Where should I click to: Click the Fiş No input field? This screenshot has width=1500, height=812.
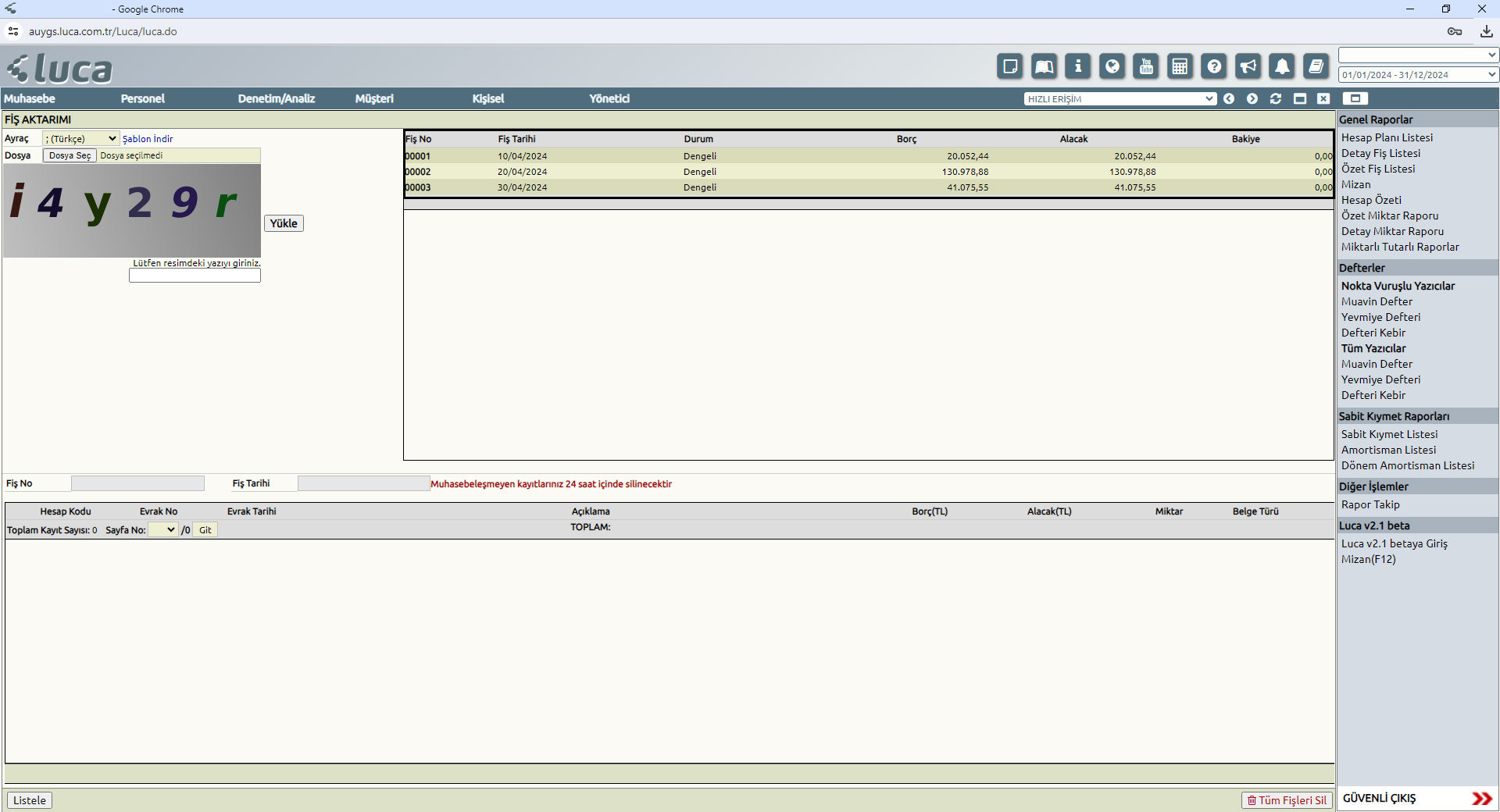(137, 483)
